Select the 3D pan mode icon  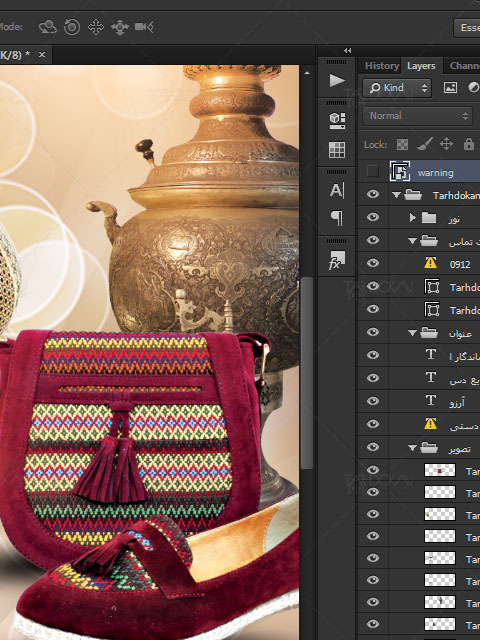[x=96, y=27]
